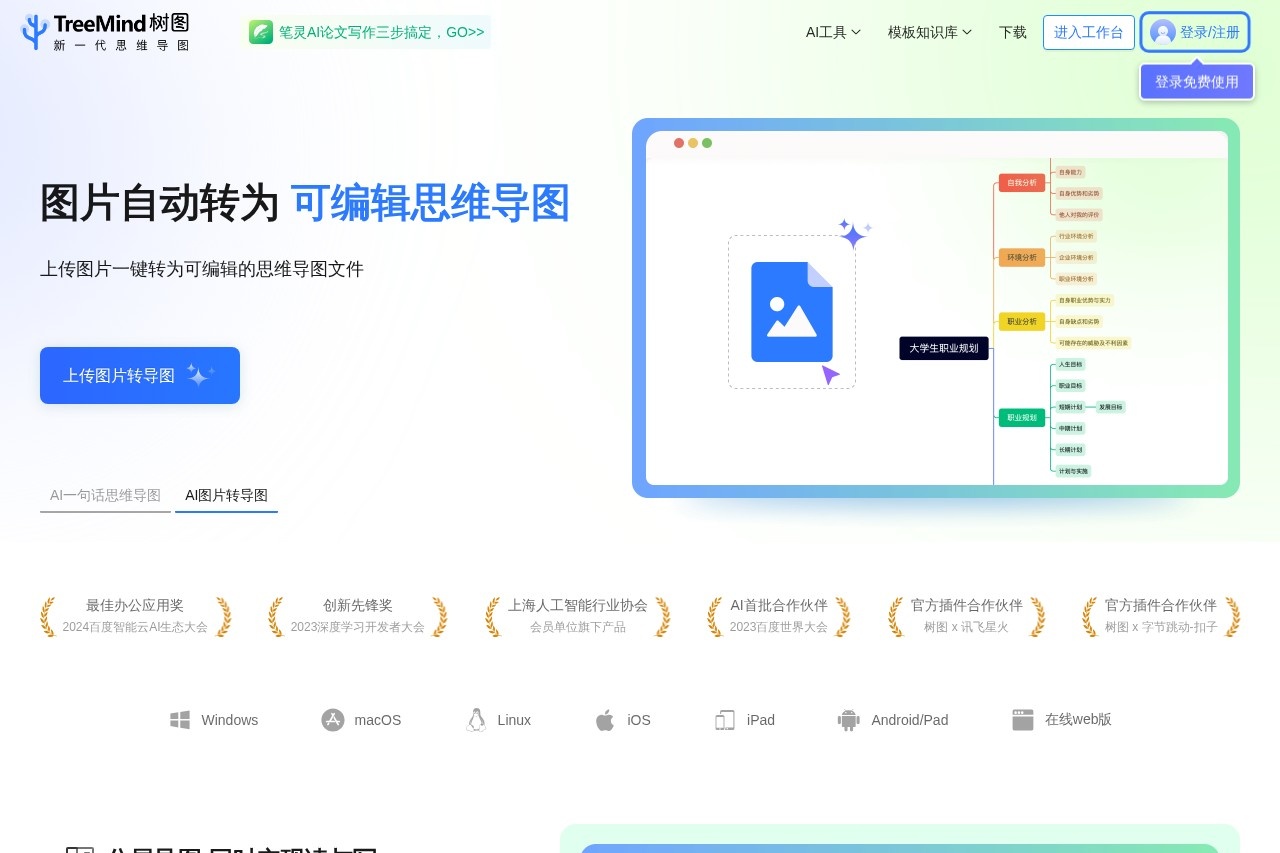Select the AI图片转导图 tab

click(x=226, y=495)
